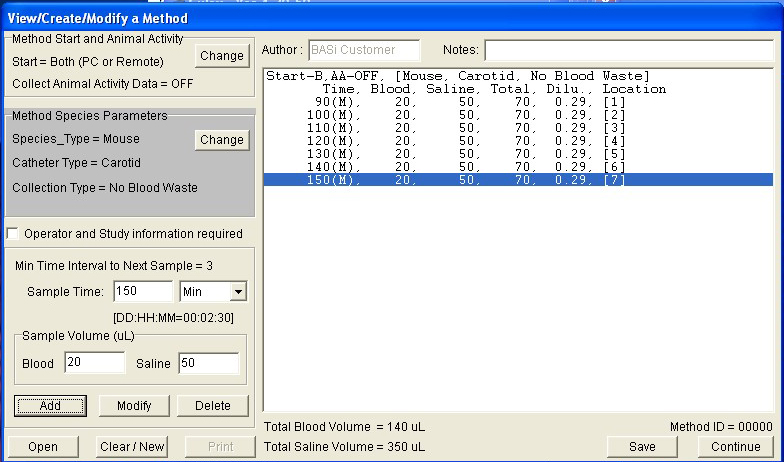
Task: Click the Saline volume input field
Action: [208, 363]
